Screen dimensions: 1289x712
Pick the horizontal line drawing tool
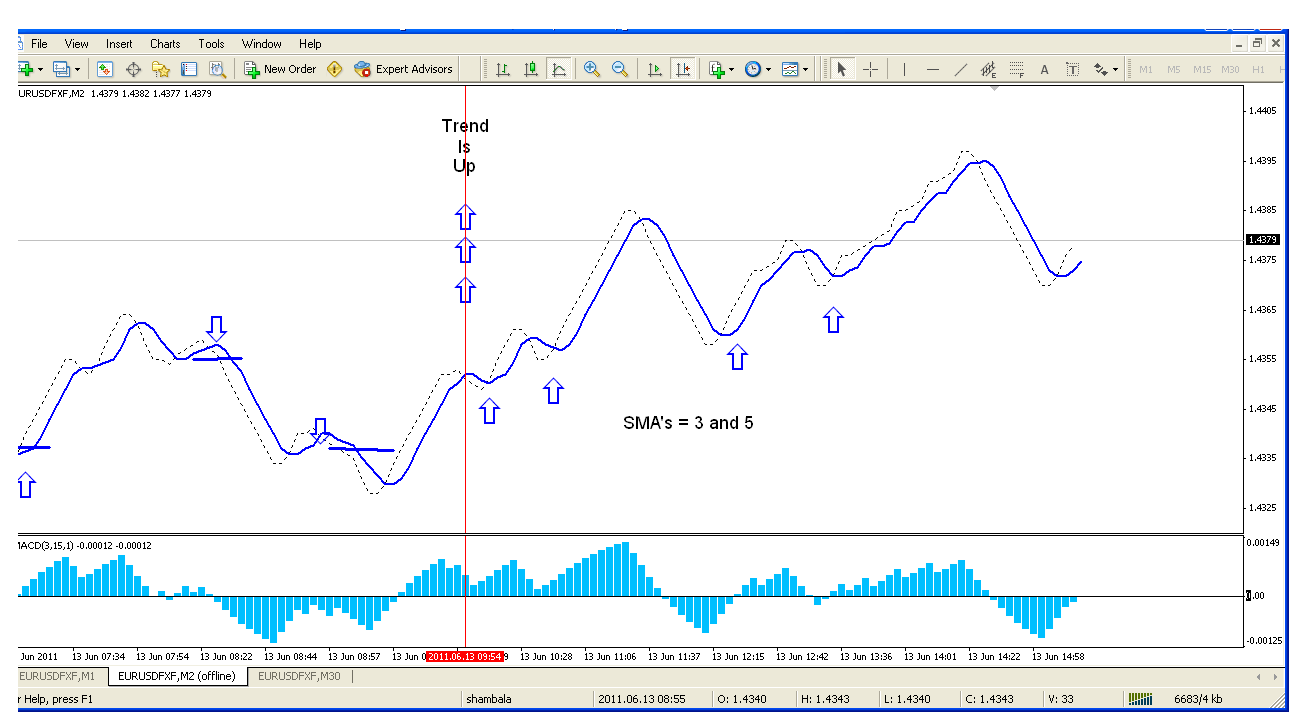[x=933, y=69]
